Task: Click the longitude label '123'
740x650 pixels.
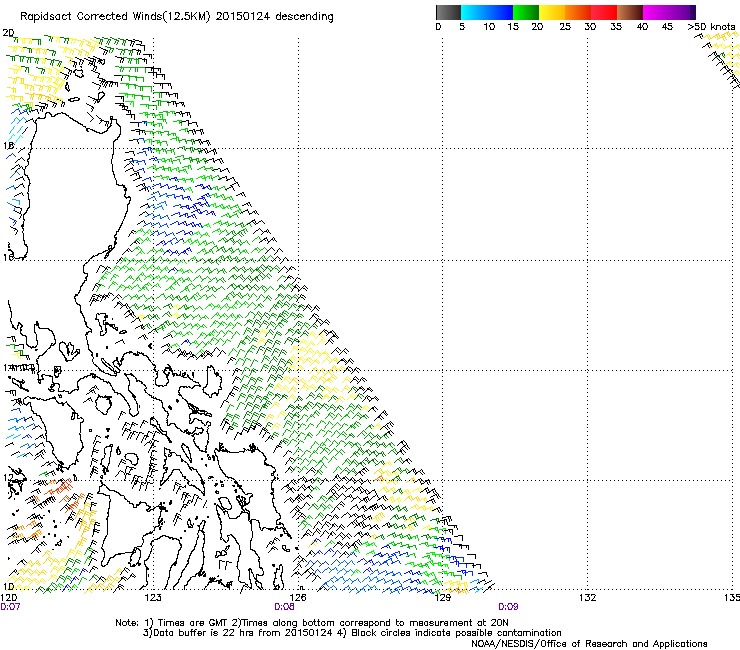Action: [x=153, y=598]
